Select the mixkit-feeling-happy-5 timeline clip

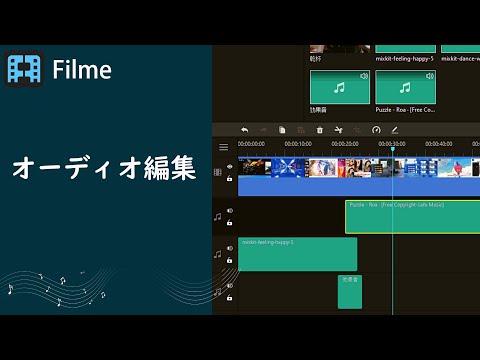click(x=297, y=254)
